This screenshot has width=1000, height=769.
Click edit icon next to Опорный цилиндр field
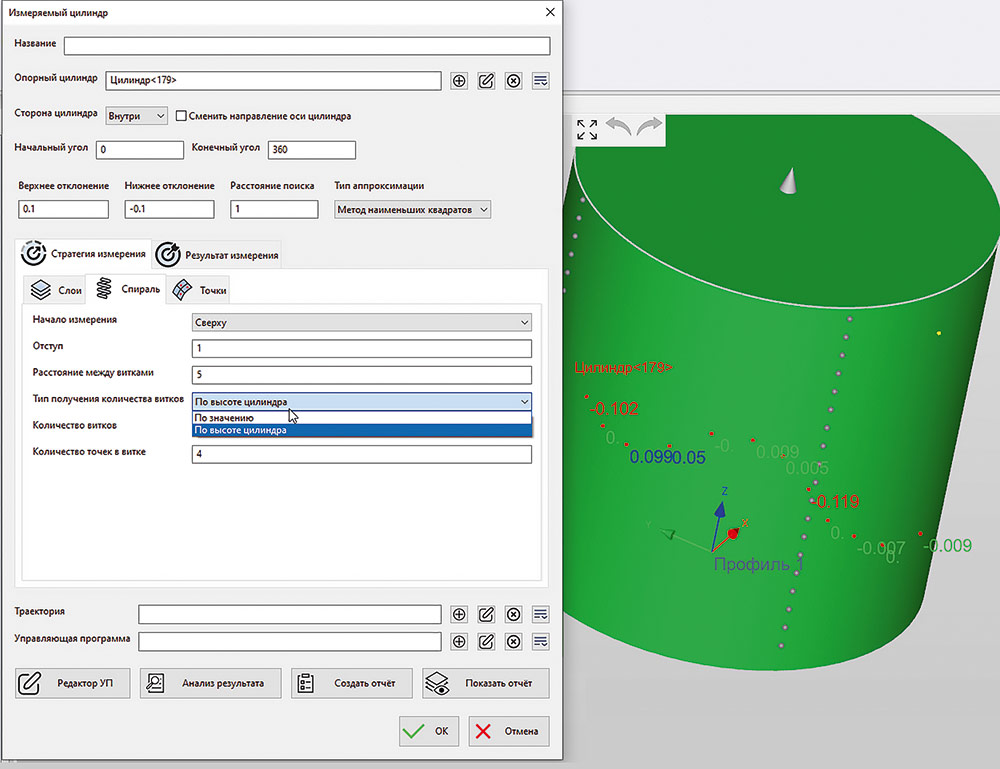tap(486, 81)
